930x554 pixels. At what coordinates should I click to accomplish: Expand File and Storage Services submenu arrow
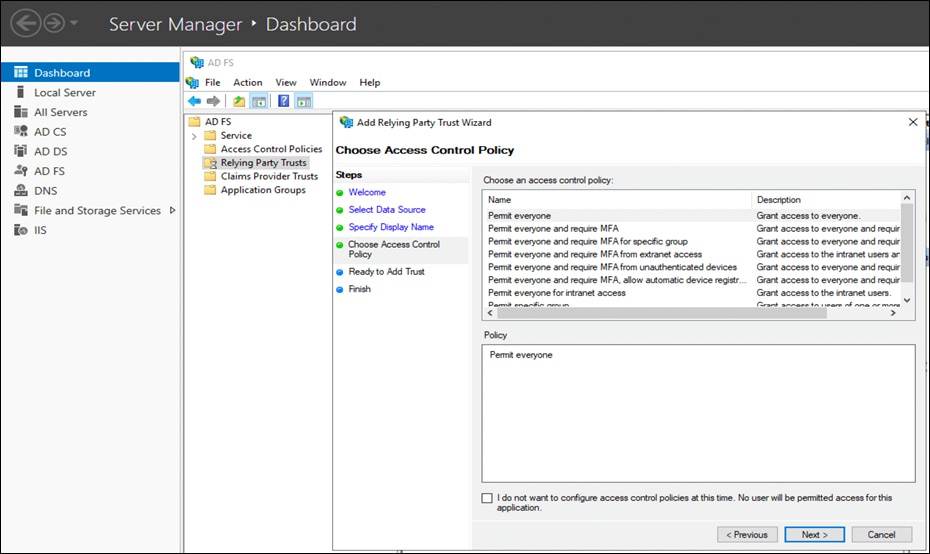click(x=172, y=210)
